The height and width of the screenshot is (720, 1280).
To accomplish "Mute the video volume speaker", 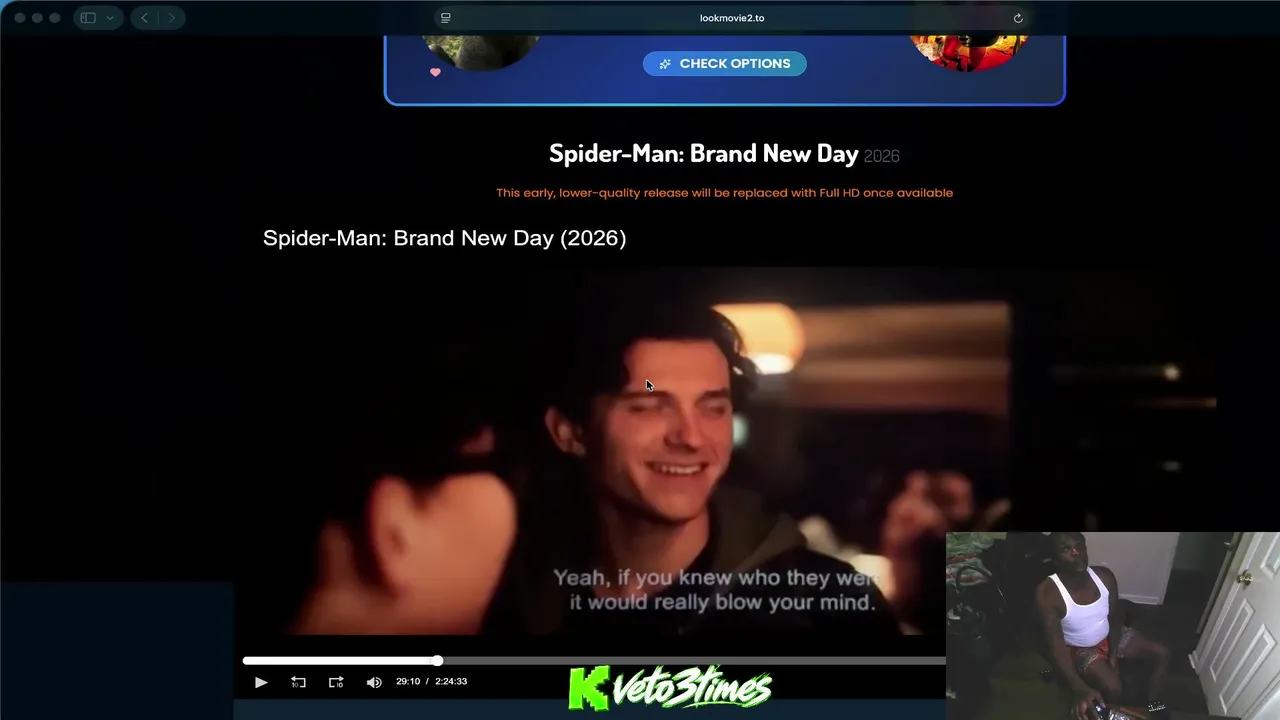I will (374, 682).
